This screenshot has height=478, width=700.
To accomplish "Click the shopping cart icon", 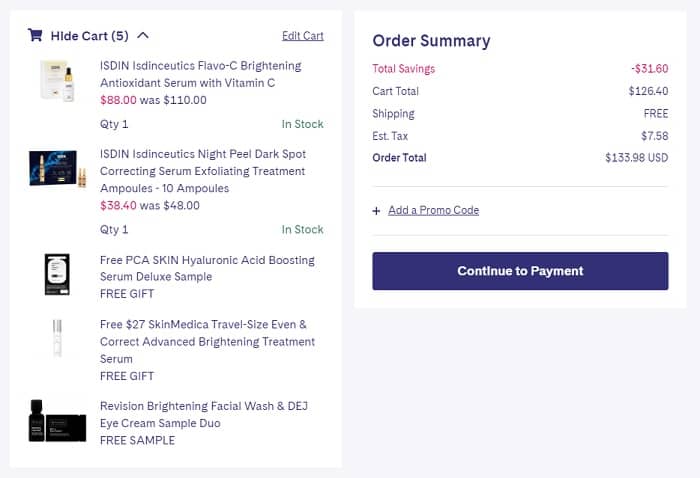I will pos(35,36).
